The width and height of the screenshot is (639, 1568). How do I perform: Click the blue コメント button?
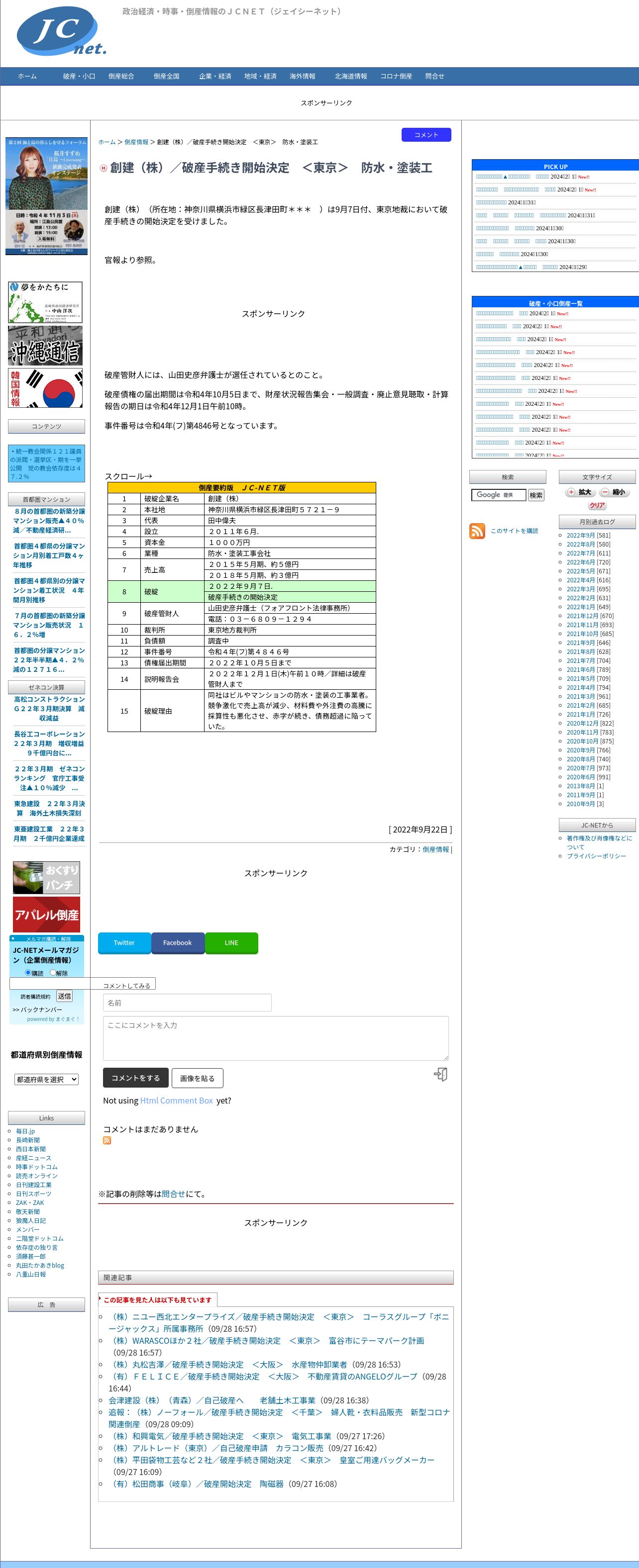click(x=426, y=135)
